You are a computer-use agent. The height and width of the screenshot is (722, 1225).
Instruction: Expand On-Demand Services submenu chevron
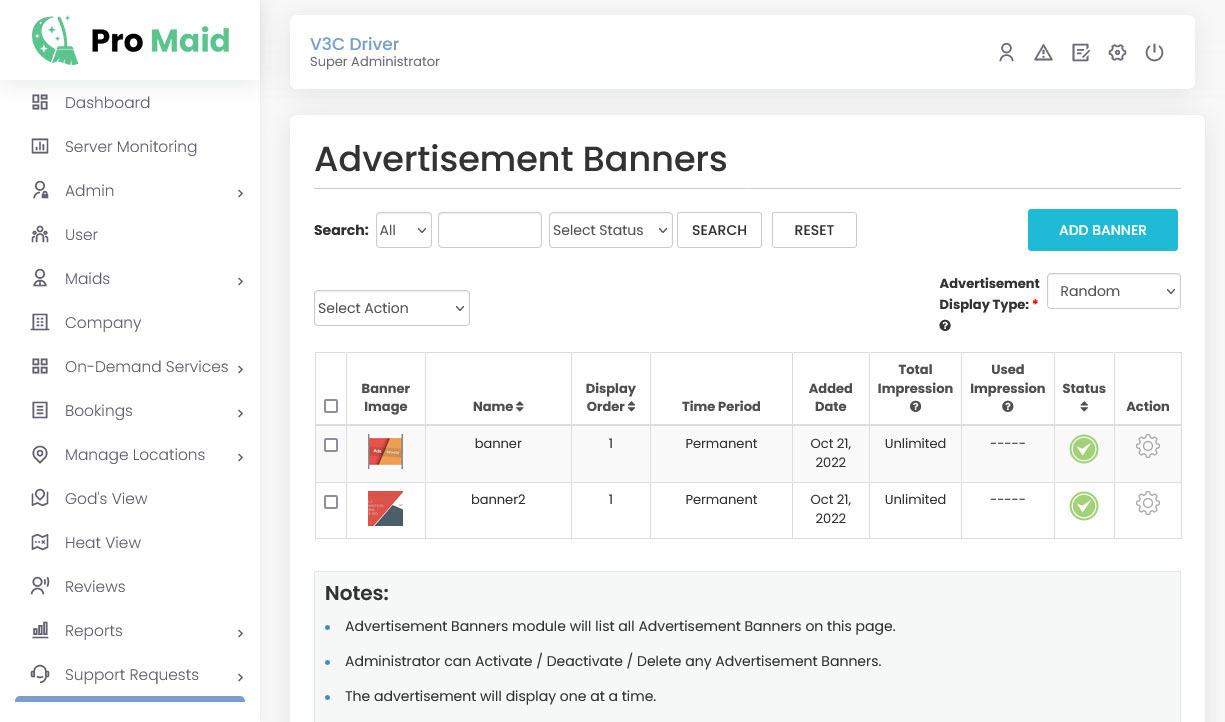(x=241, y=369)
